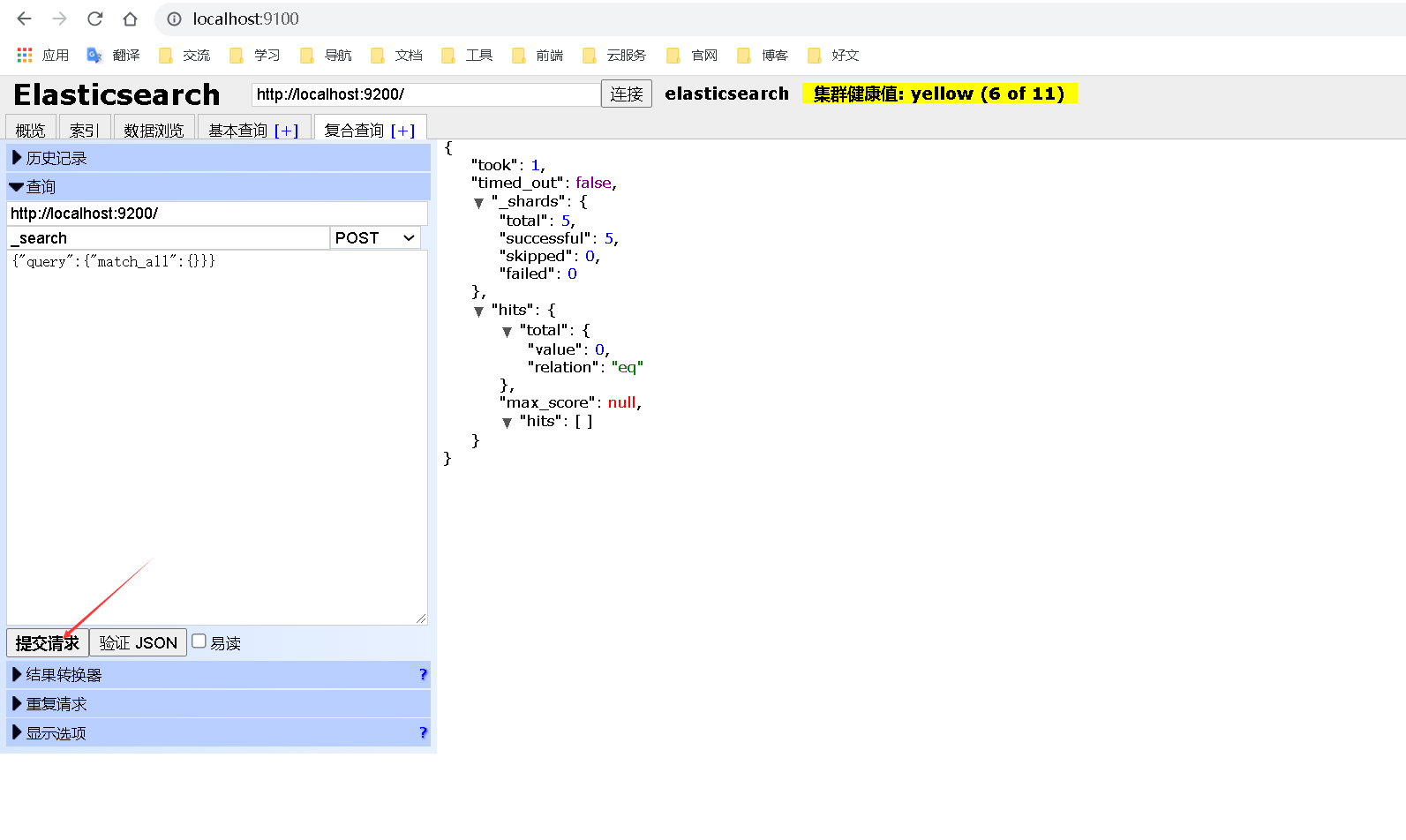Focus the query base URL field
Screen dimensions: 1406x840
pos(217,213)
